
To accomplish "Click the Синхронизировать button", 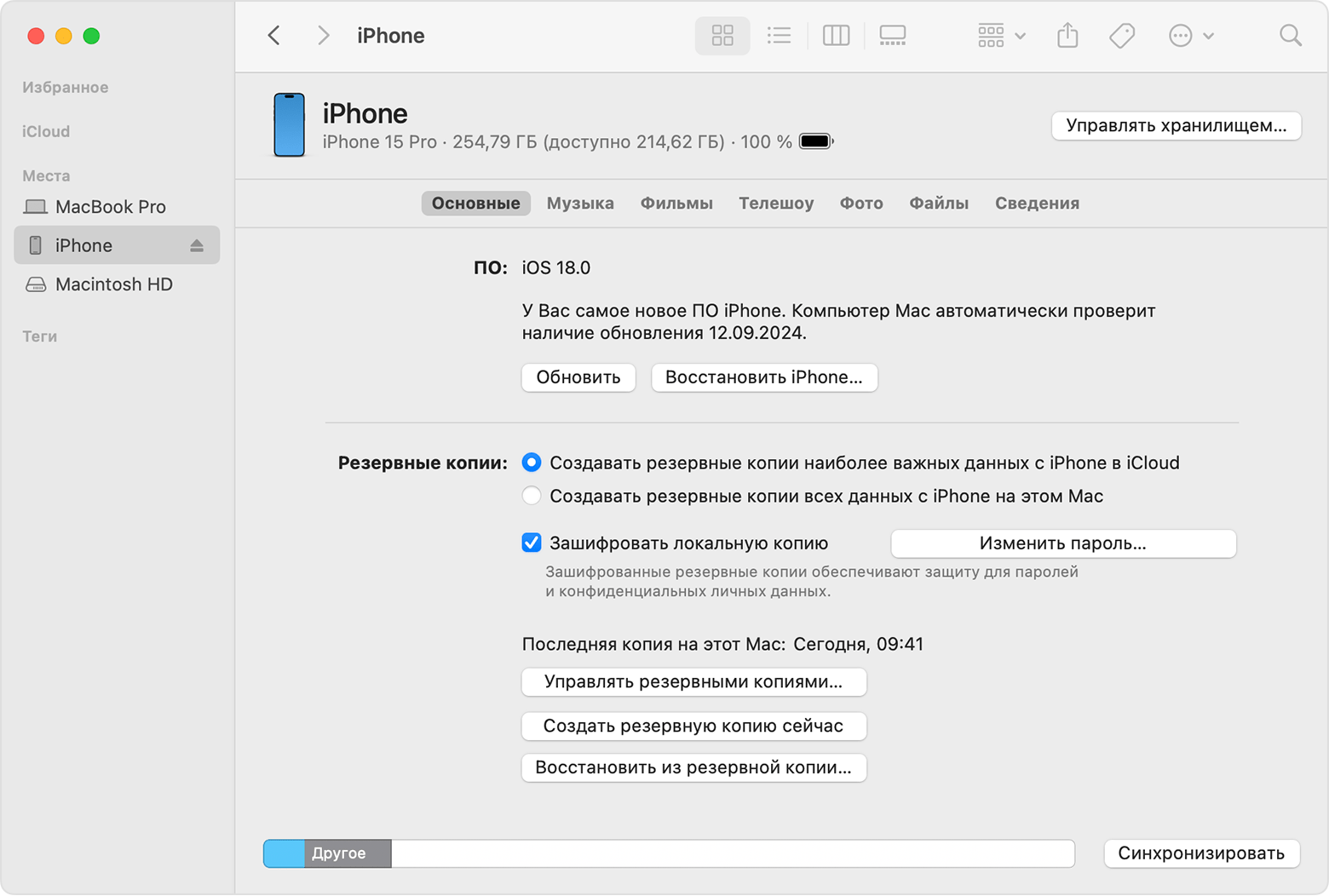I will 1201,853.
